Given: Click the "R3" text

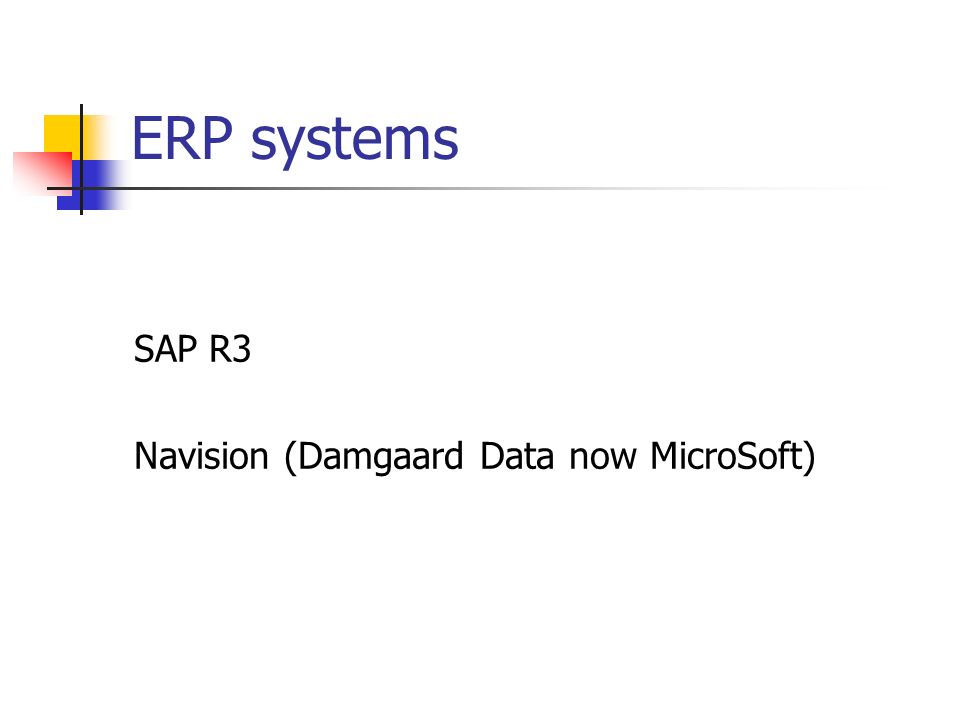Looking at the screenshot, I should (x=230, y=349).
